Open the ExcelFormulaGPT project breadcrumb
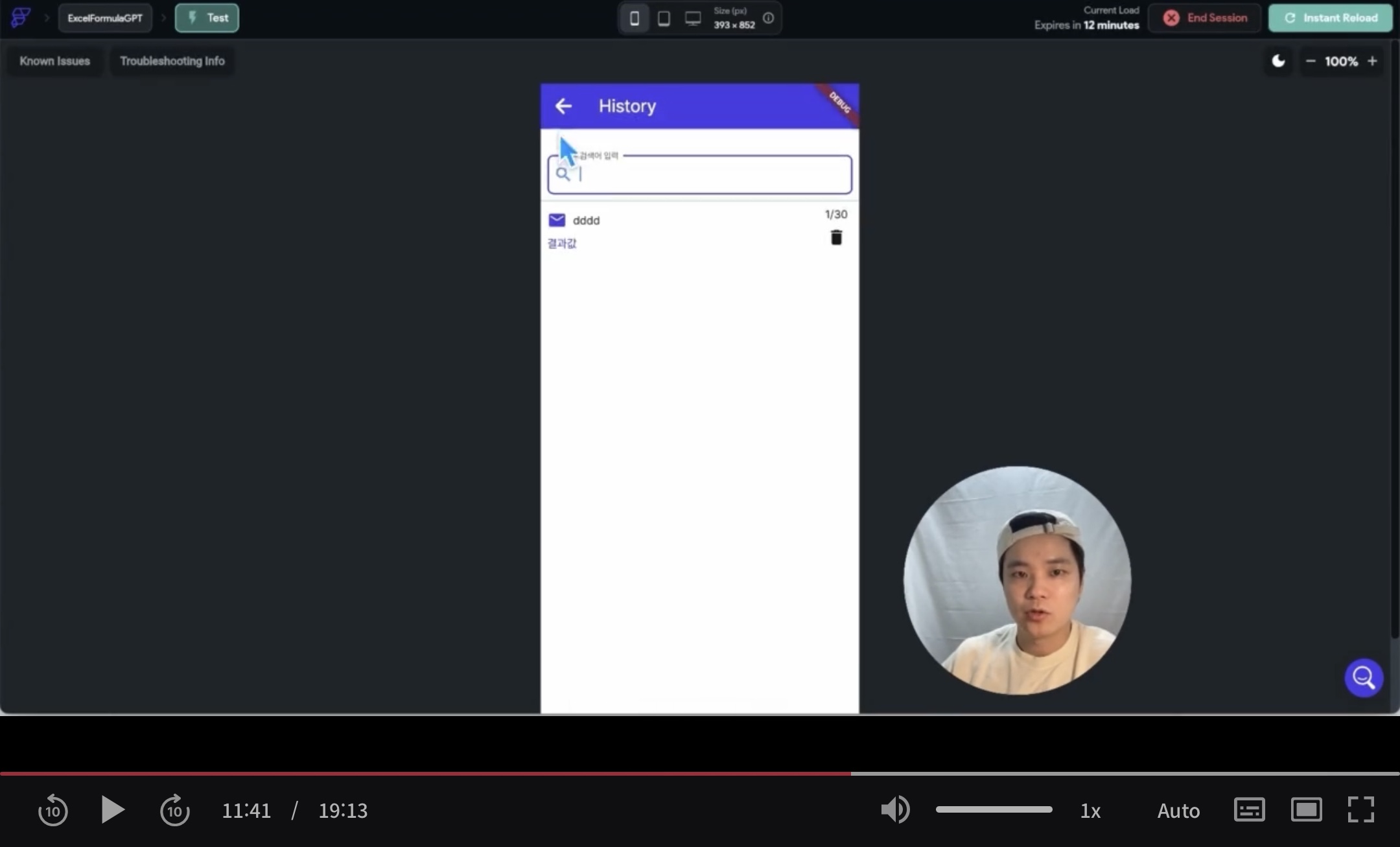1400x847 pixels. click(105, 18)
